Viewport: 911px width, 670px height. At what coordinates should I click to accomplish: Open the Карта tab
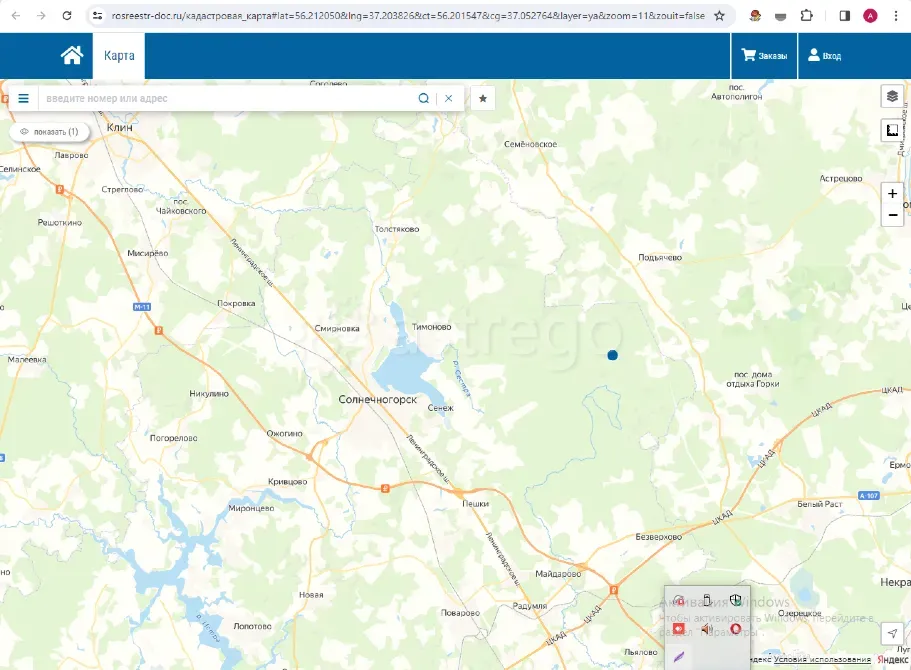(x=119, y=56)
